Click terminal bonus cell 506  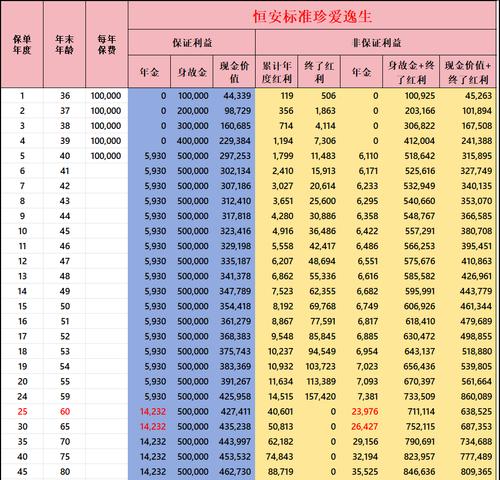pos(328,96)
